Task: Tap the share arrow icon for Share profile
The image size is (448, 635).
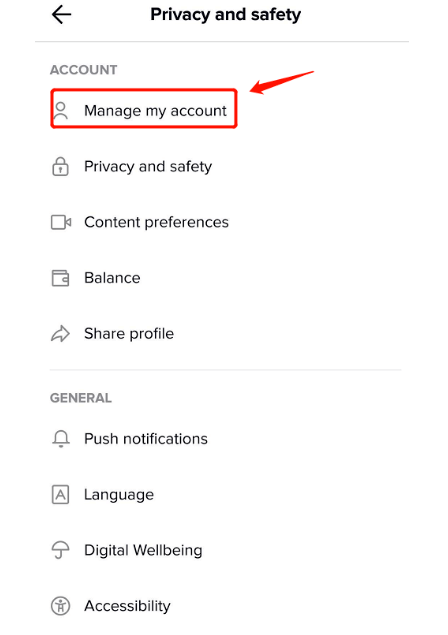Action: click(x=60, y=334)
